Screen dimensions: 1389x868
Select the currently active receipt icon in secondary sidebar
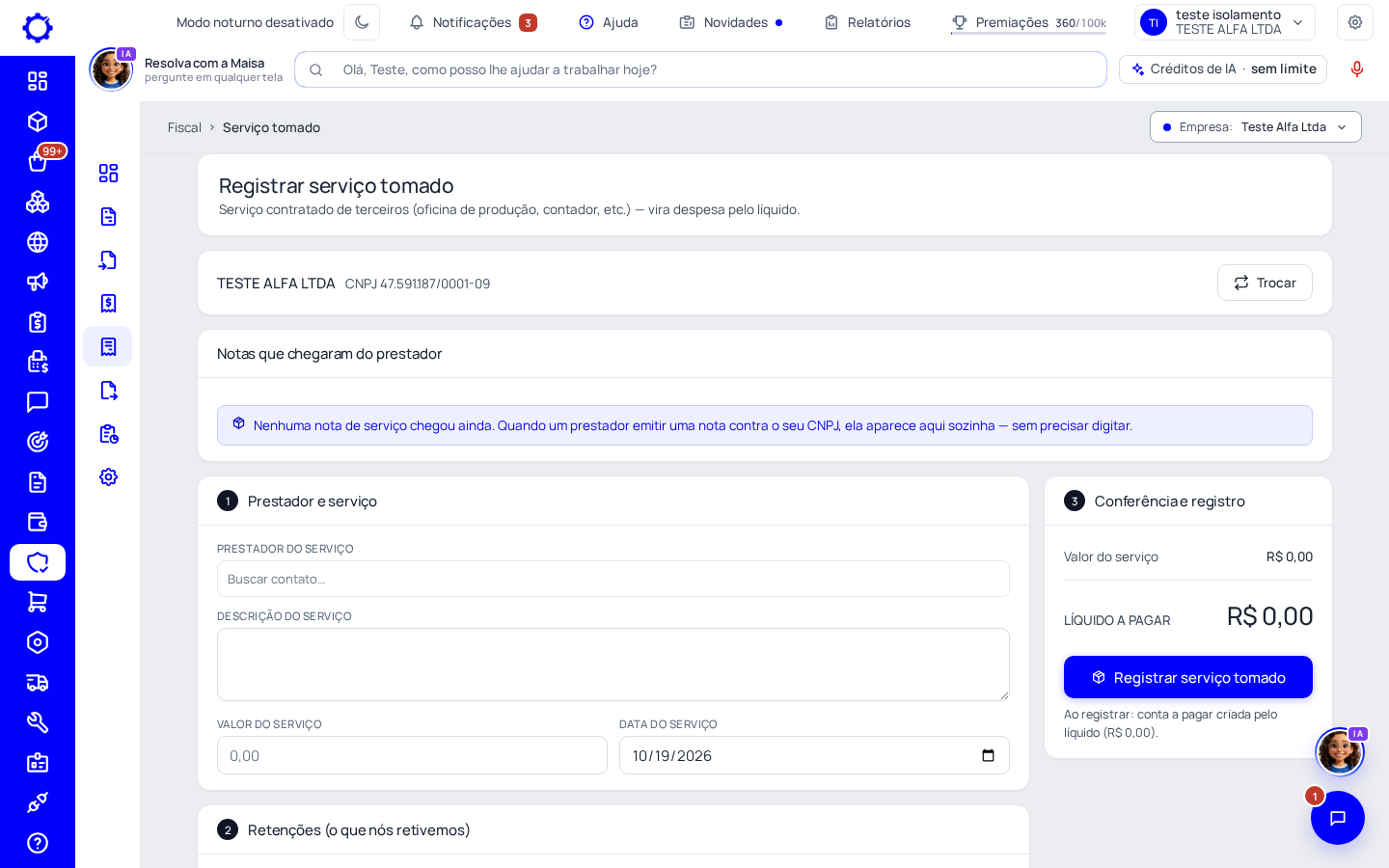tap(108, 346)
